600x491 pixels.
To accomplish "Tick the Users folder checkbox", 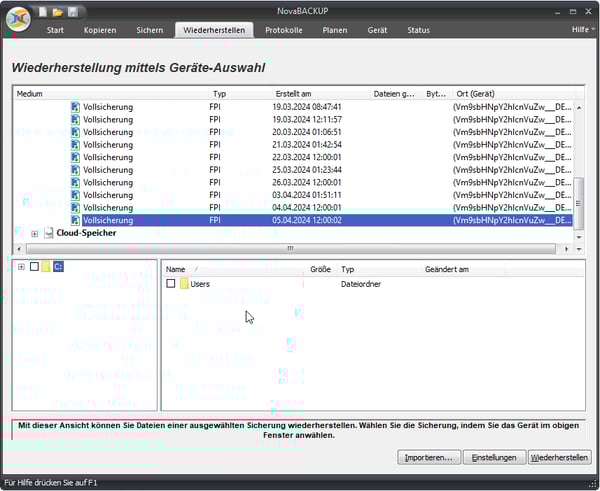I will tap(171, 284).
